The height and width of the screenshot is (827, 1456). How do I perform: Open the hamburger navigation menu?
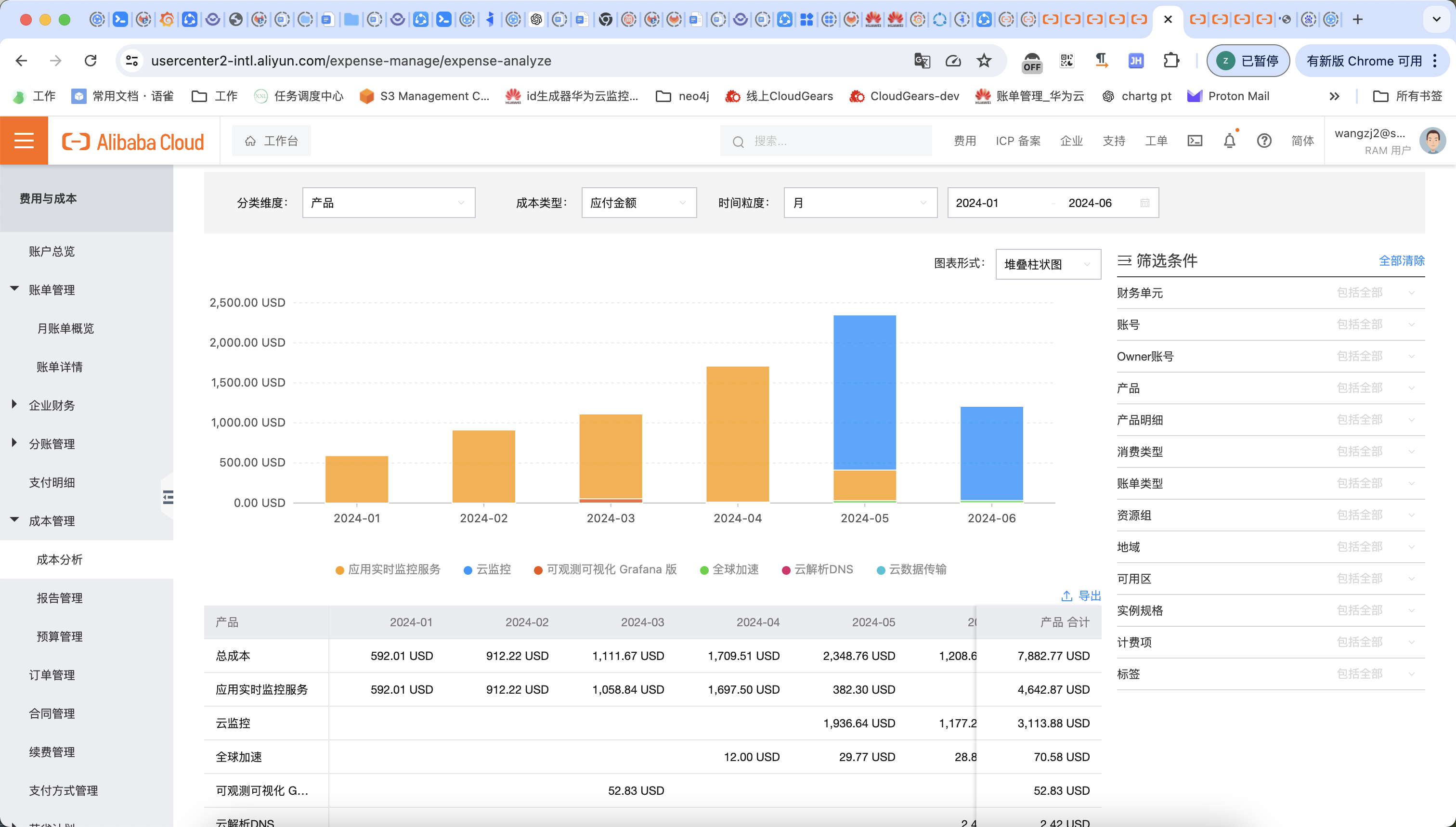(24, 140)
